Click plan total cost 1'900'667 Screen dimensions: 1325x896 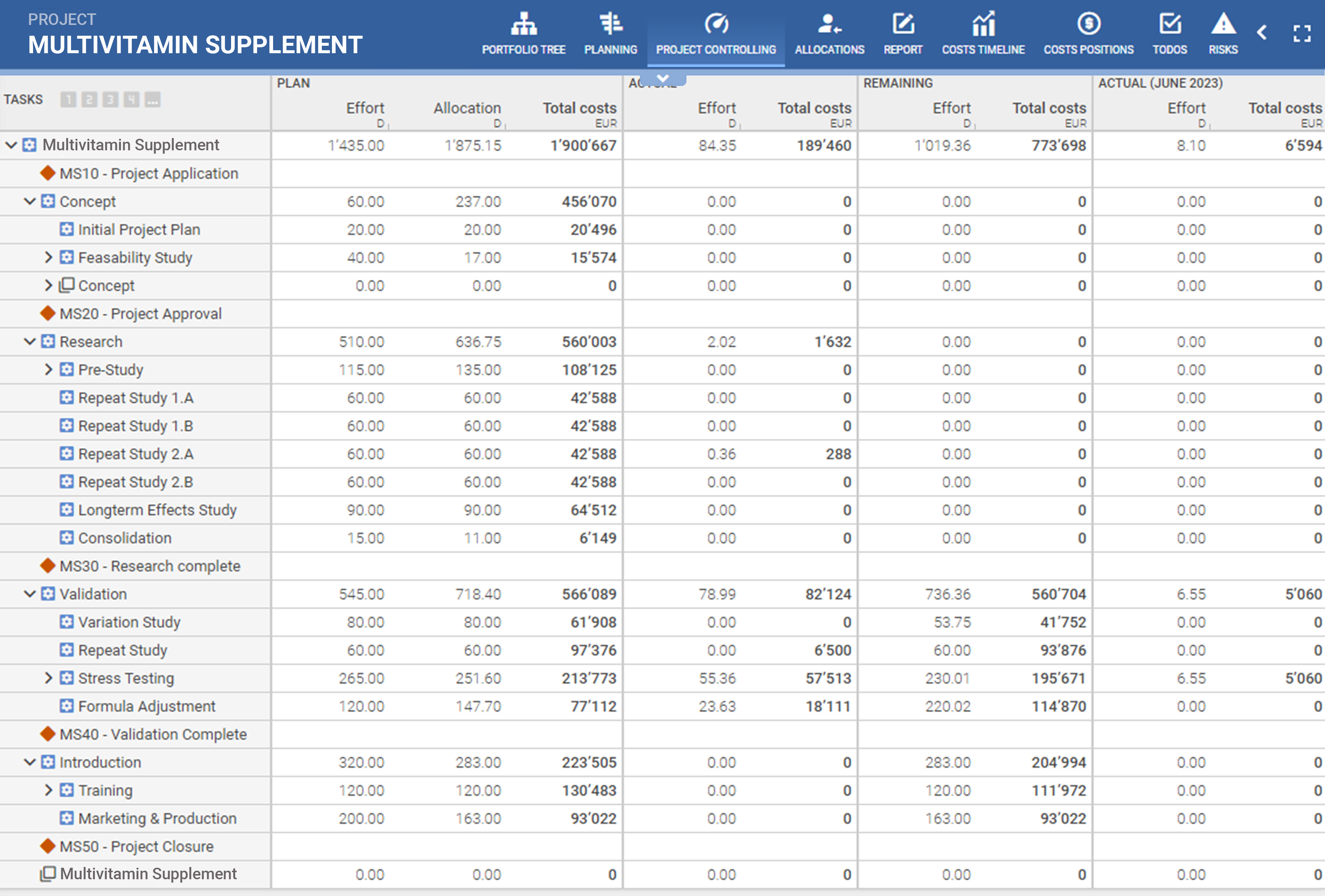click(x=583, y=145)
